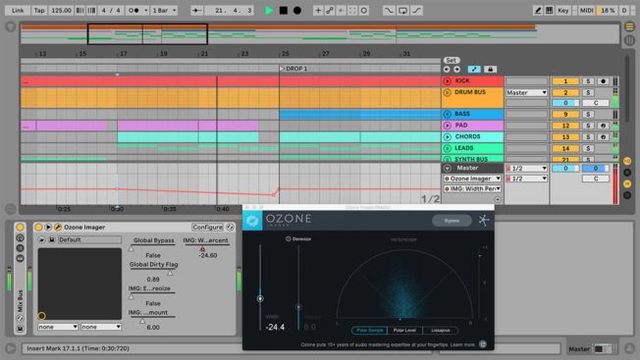The width and height of the screenshot is (640, 360).
Task: Open the Ozone Imager wrench unfold icon
Action: [58, 227]
